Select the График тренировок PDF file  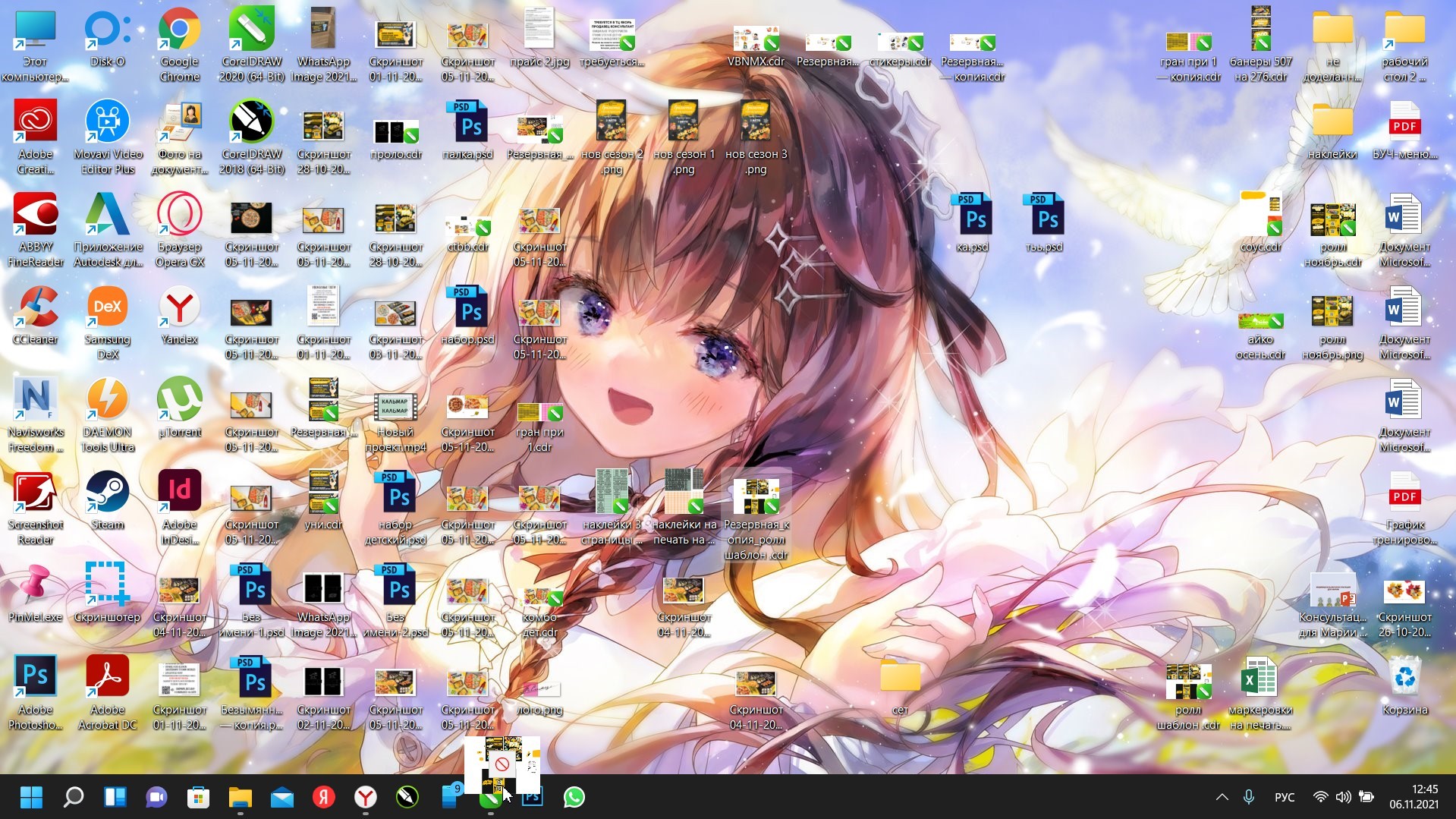coord(1404,509)
